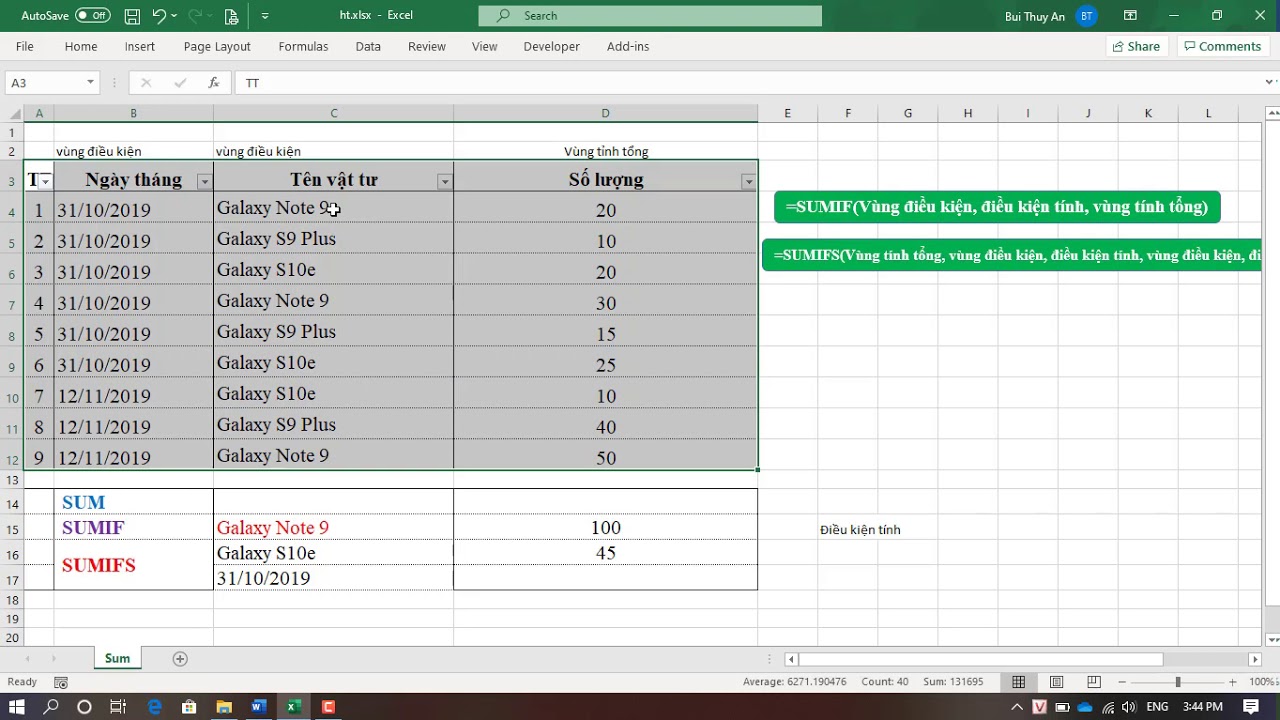This screenshot has height=720, width=1280.
Task: Switch to the Insert ribbon tab
Action: click(140, 46)
